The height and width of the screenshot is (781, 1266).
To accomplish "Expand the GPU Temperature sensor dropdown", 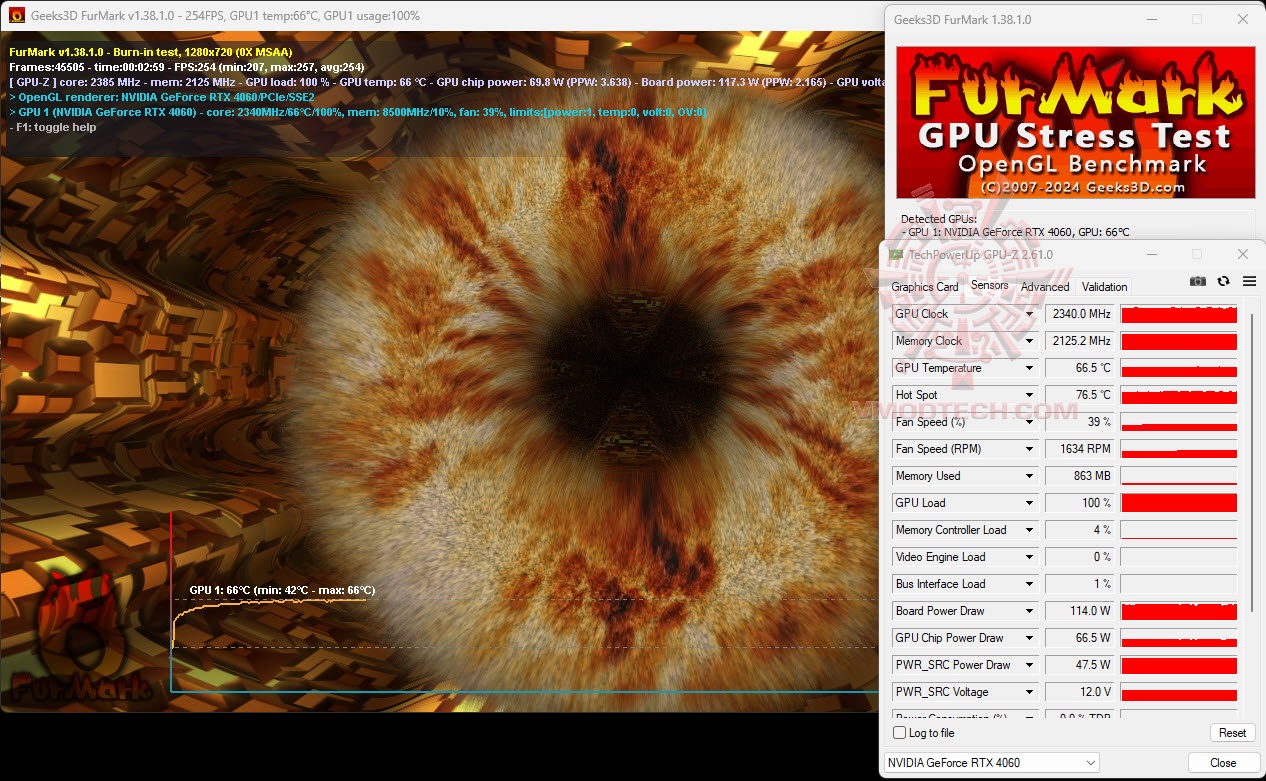I will [1029, 368].
